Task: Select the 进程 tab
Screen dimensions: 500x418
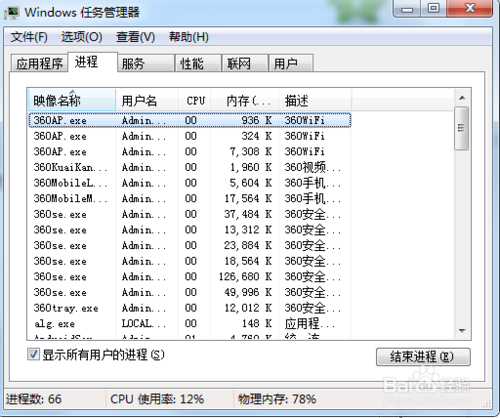Action: coord(93,62)
